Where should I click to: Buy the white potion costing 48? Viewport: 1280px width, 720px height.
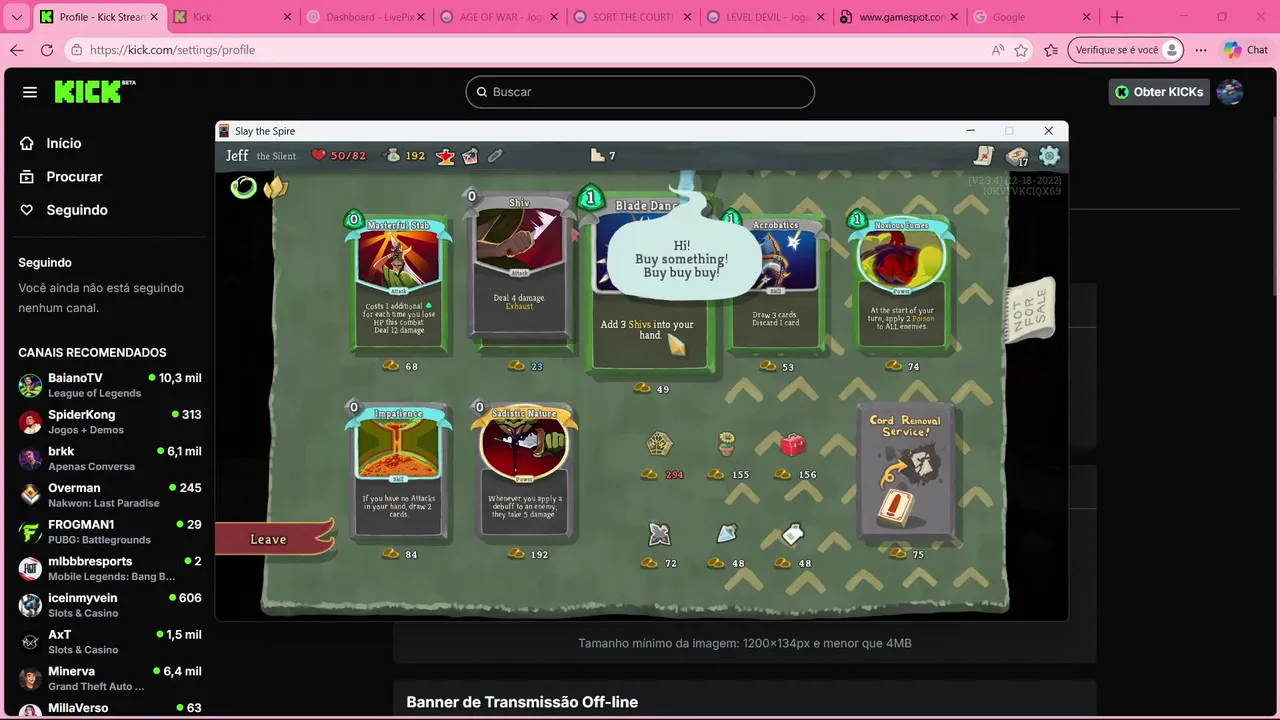tap(793, 534)
